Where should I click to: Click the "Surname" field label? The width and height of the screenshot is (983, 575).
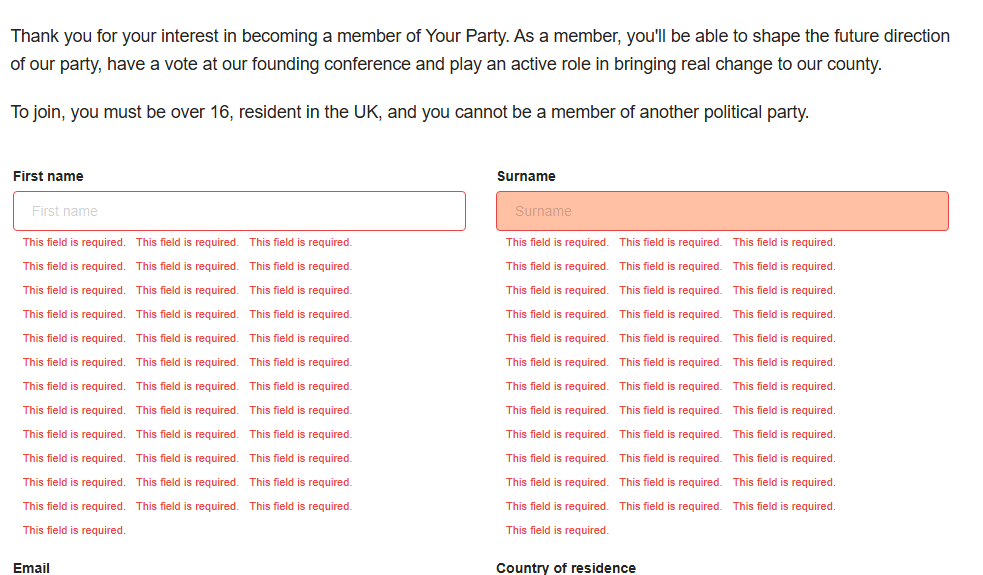tap(526, 176)
